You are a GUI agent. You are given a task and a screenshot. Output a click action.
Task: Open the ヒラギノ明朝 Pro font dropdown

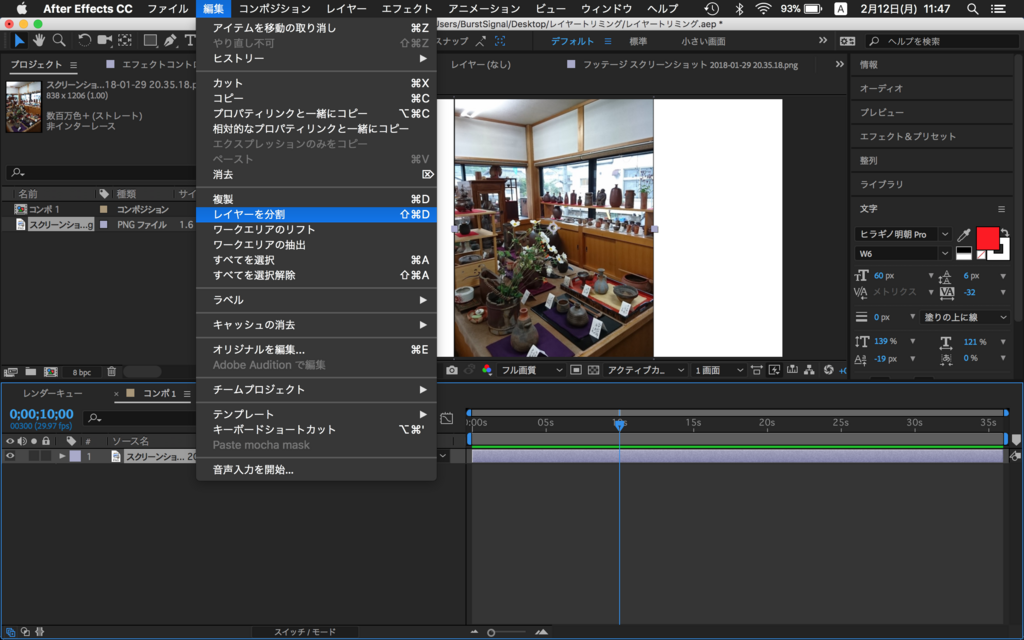point(903,234)
